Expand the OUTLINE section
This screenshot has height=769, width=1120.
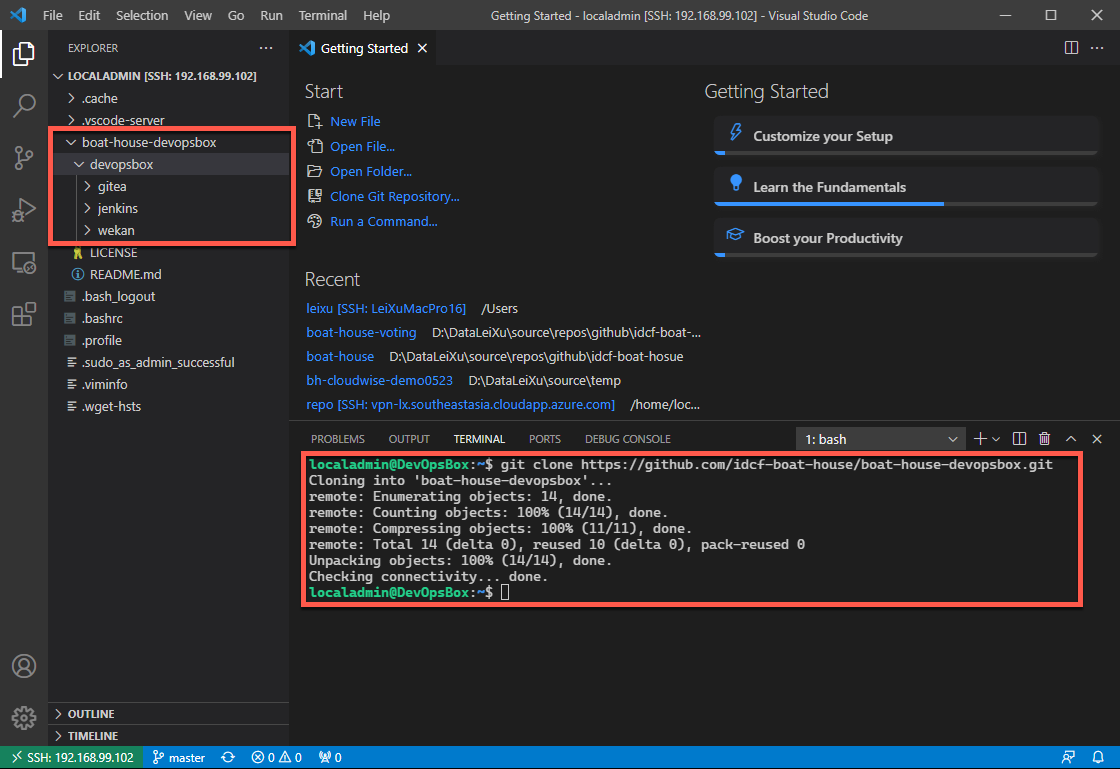tap(169, 714)
